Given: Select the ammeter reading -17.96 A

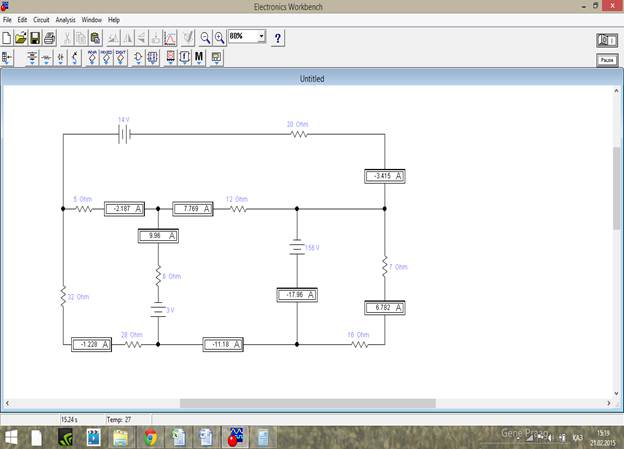Looking at the screenshot, I should pos(297,295).
